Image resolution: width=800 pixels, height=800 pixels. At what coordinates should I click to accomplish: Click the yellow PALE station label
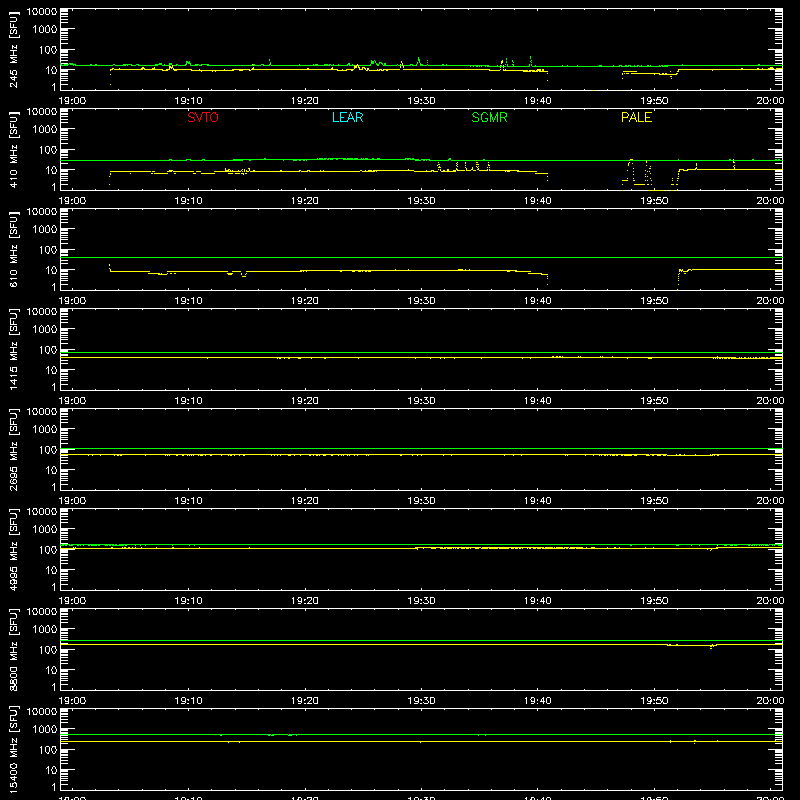[636, 117]
